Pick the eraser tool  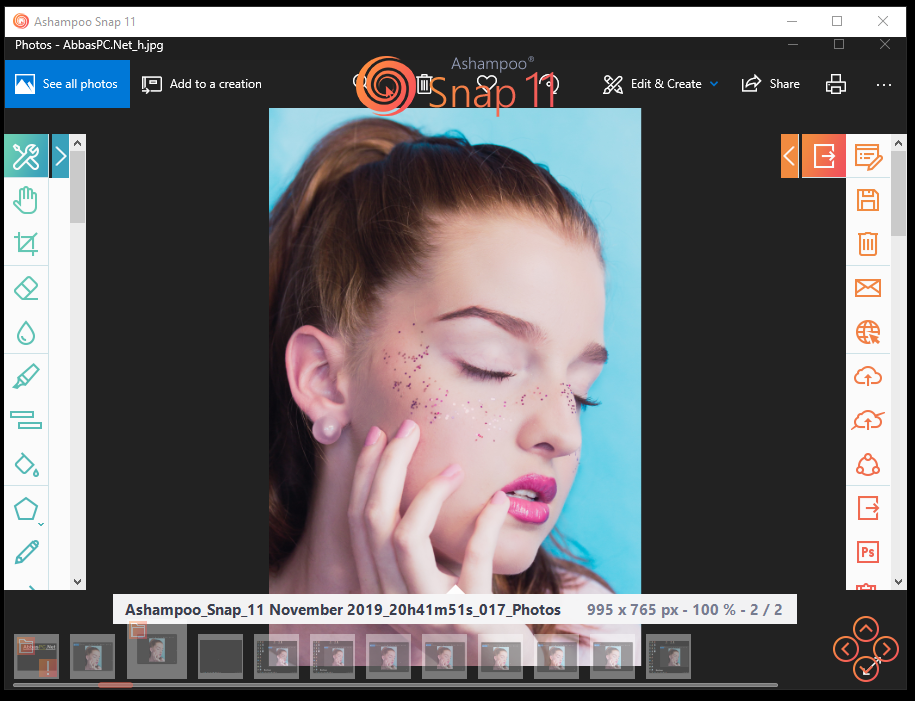(26, 288)
